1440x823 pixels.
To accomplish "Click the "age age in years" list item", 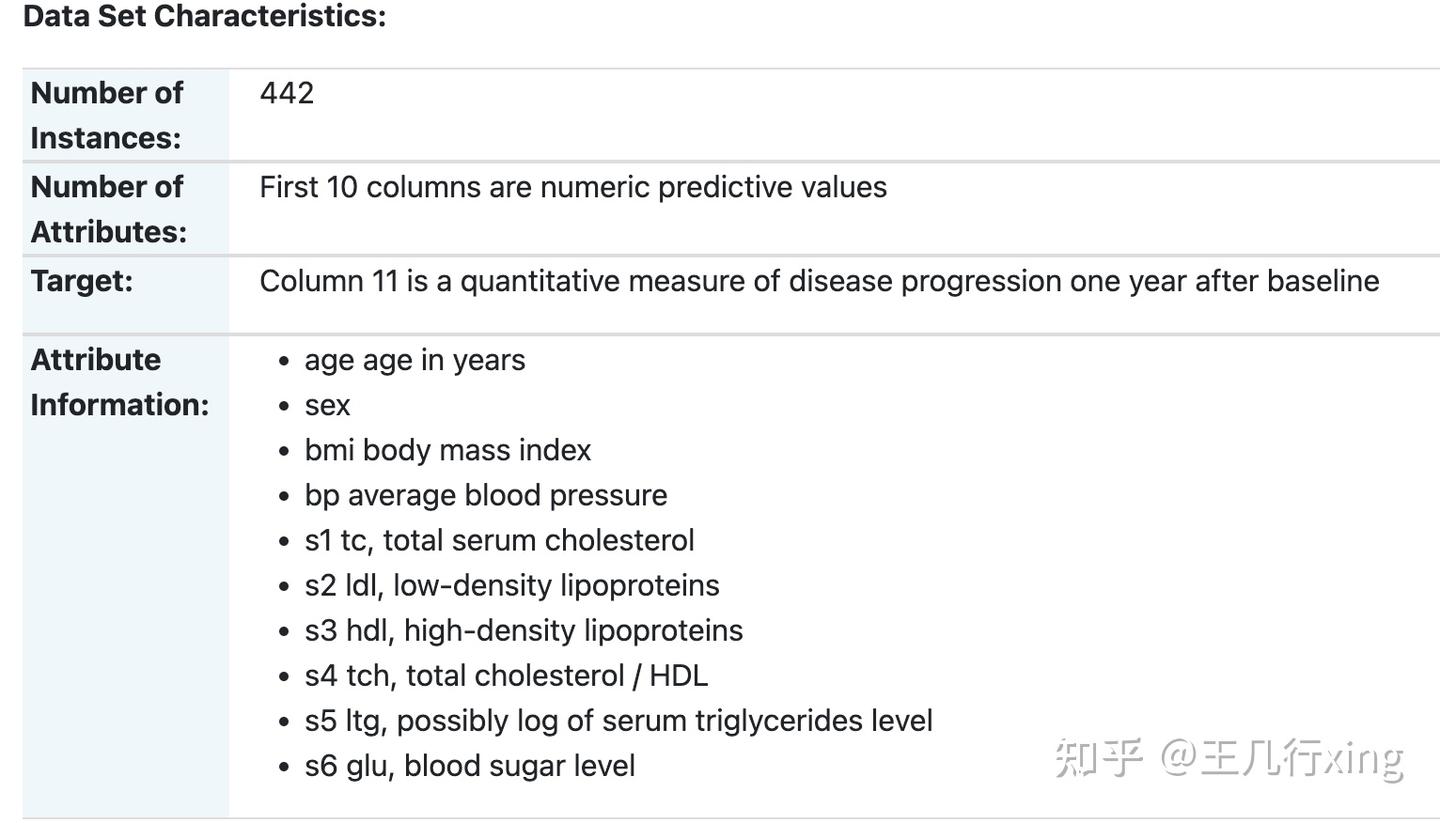I will pyautogui.click(x=415, y=360).
